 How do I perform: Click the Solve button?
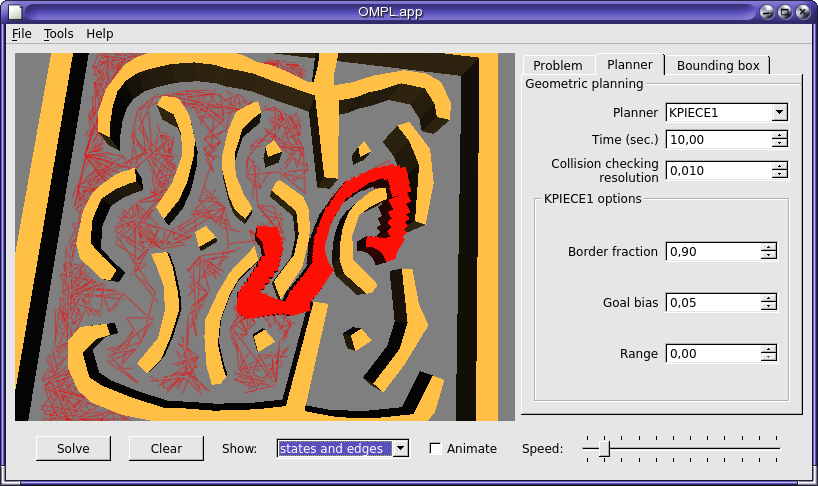pyautogui.click(x=73, y=448)
